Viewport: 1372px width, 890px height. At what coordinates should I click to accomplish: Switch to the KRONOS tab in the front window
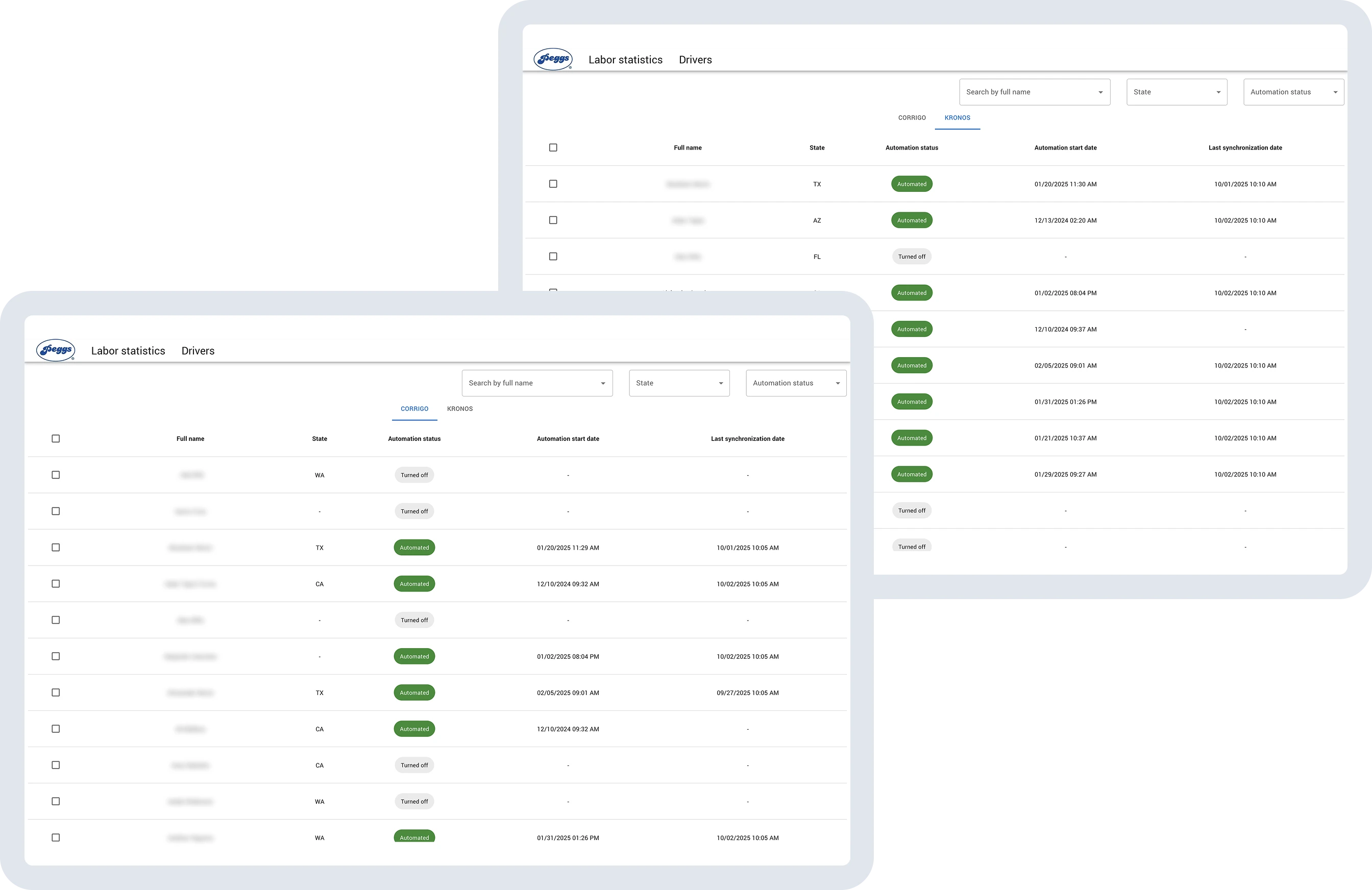459,409
